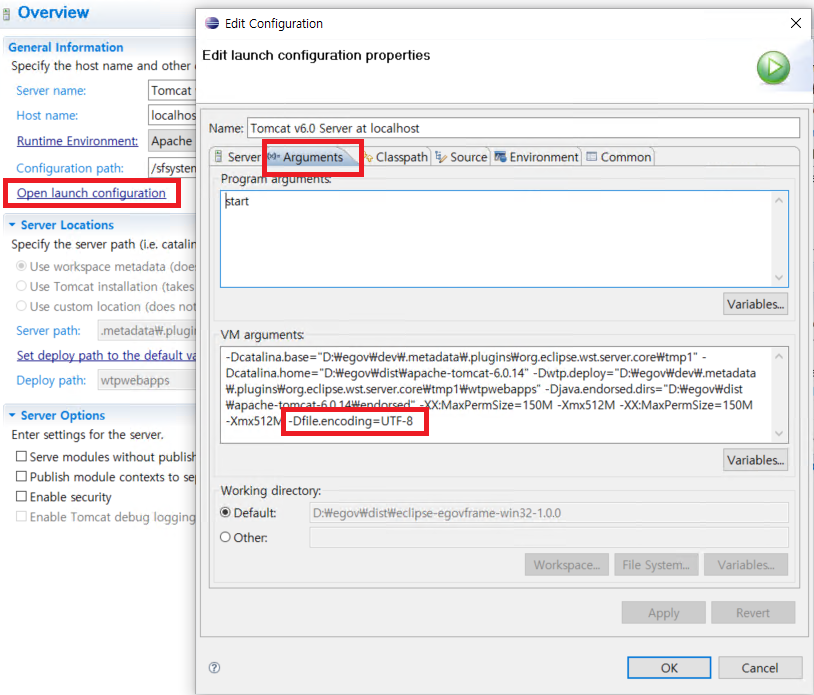Click in the configuration Name field
814x695 pixels.
coord(523,128)
